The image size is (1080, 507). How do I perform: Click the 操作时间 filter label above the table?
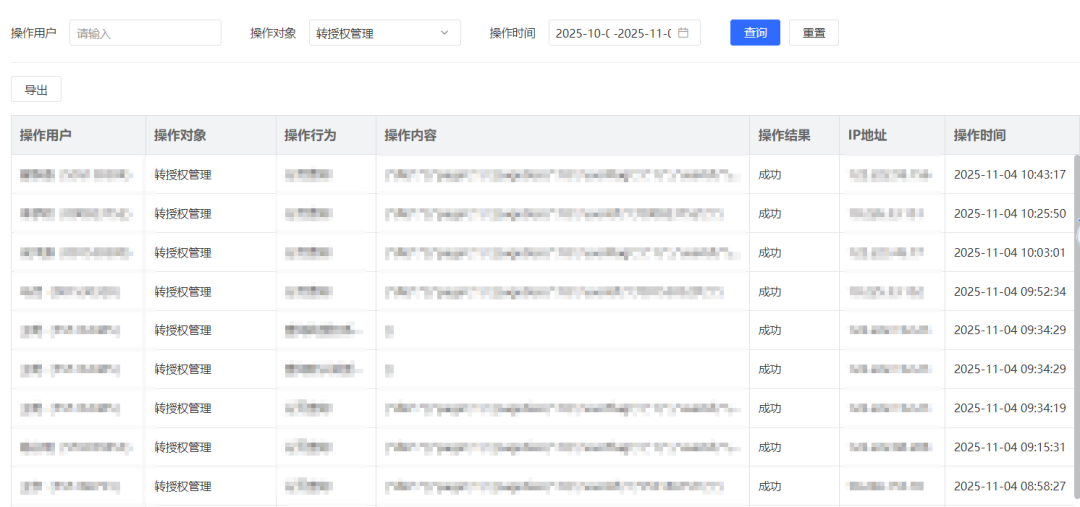click(x=512, y=32)
